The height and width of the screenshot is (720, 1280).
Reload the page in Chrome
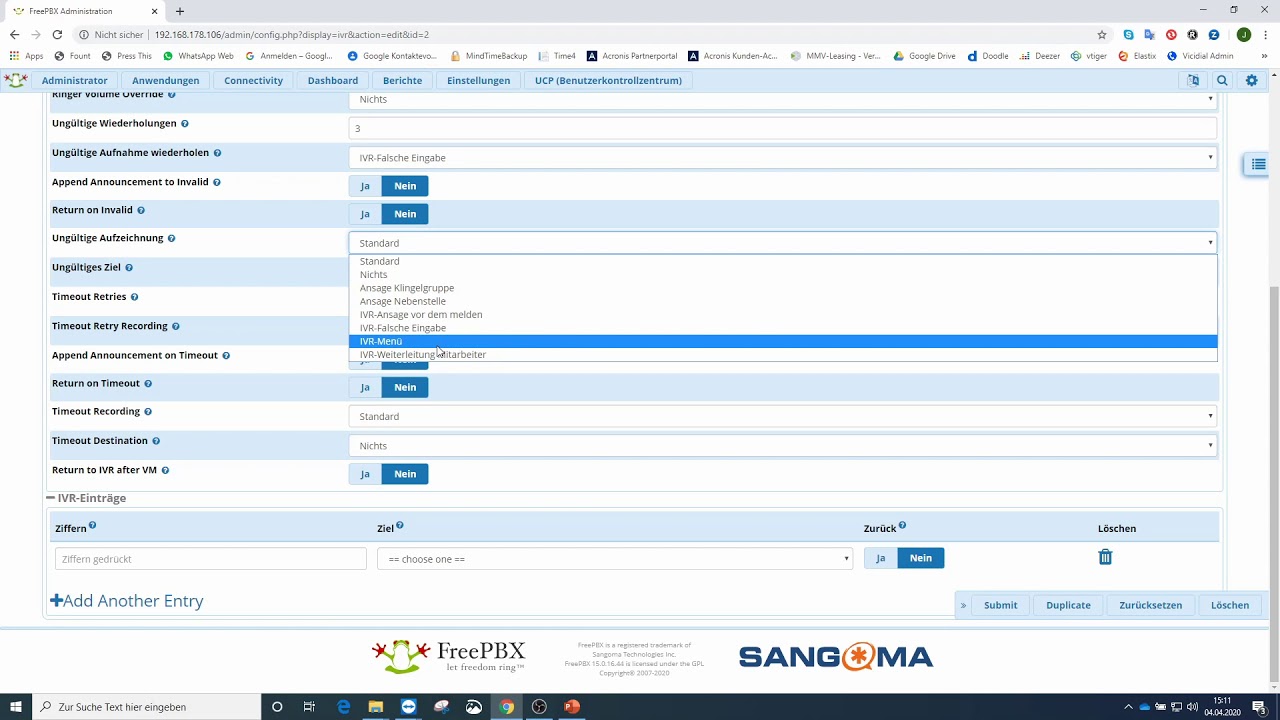[57, 34]
